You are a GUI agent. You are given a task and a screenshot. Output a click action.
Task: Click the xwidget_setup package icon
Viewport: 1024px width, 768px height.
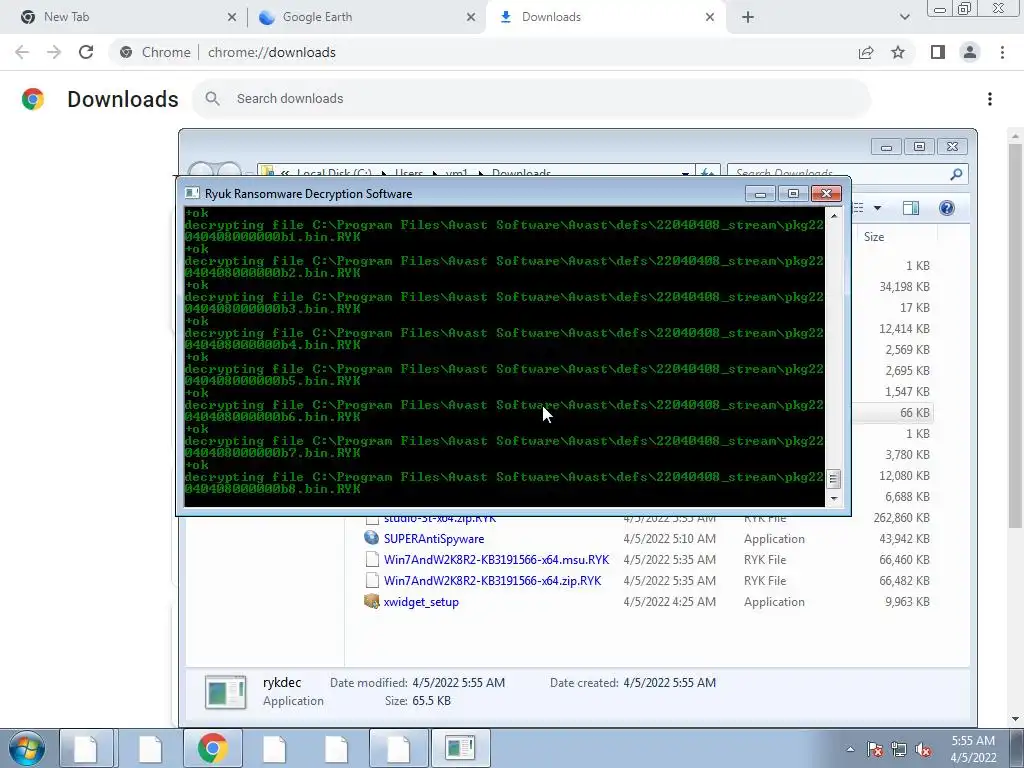tap(372, 601)
